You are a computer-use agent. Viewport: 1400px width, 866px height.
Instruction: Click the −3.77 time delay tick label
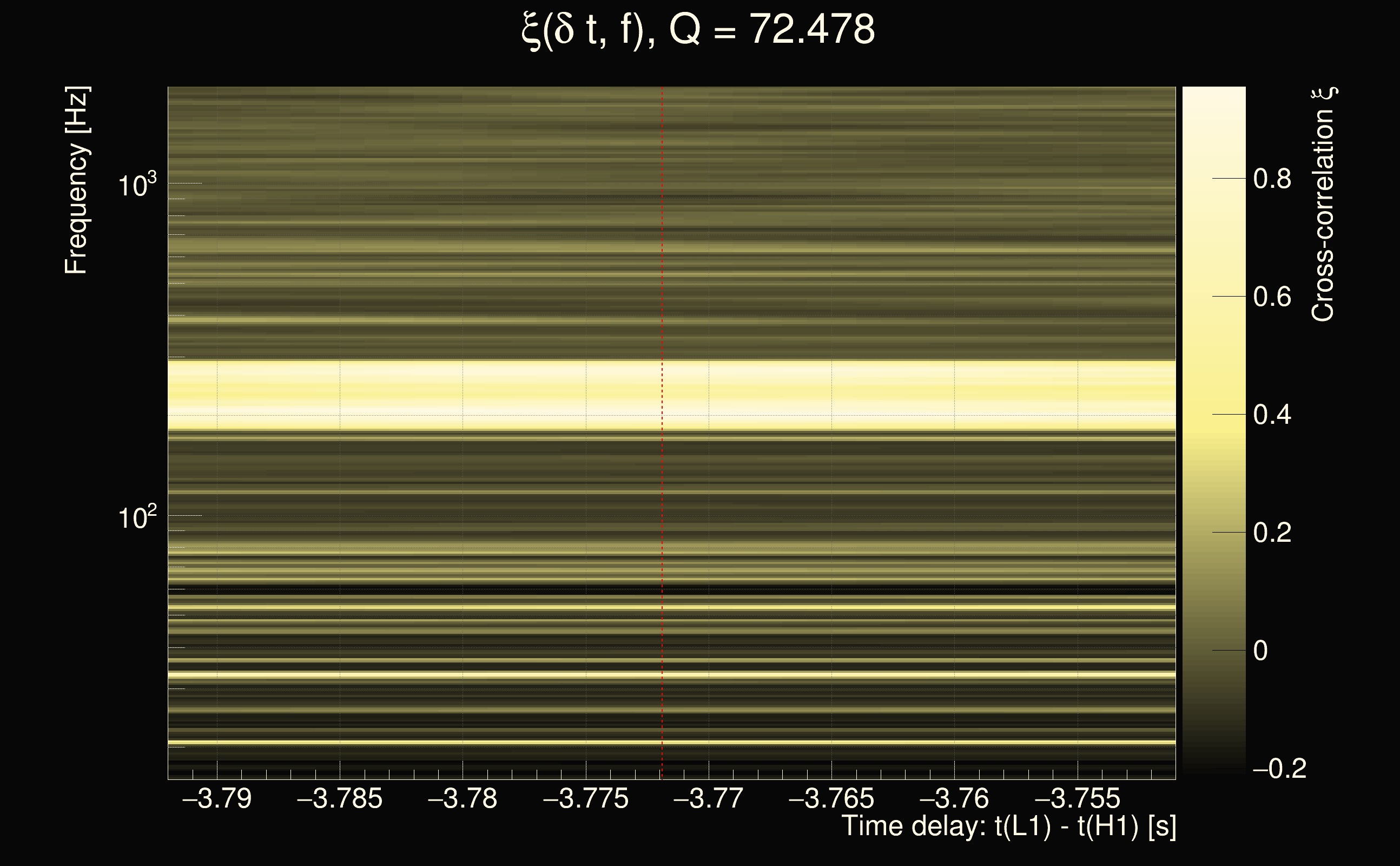[708, 798]
